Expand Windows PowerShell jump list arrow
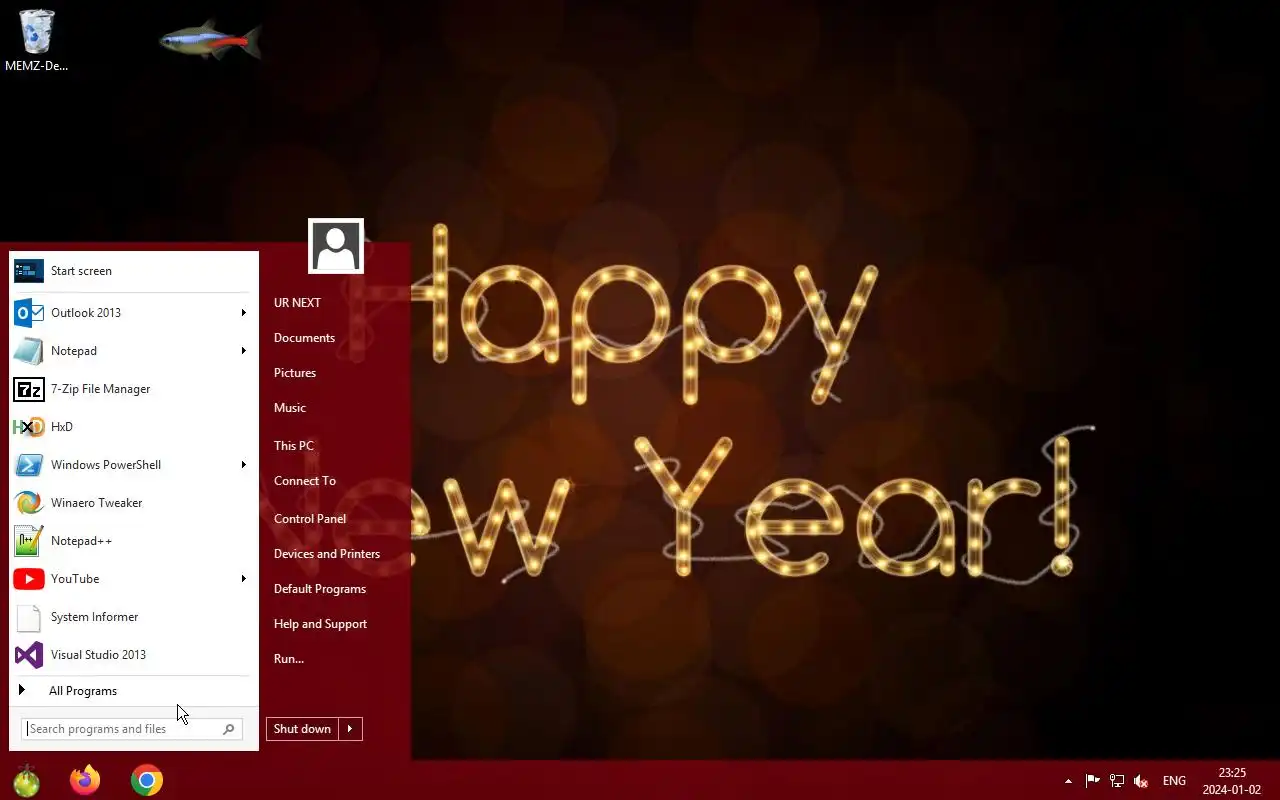This screenshot has height=800, width=1280. point(243,465)
